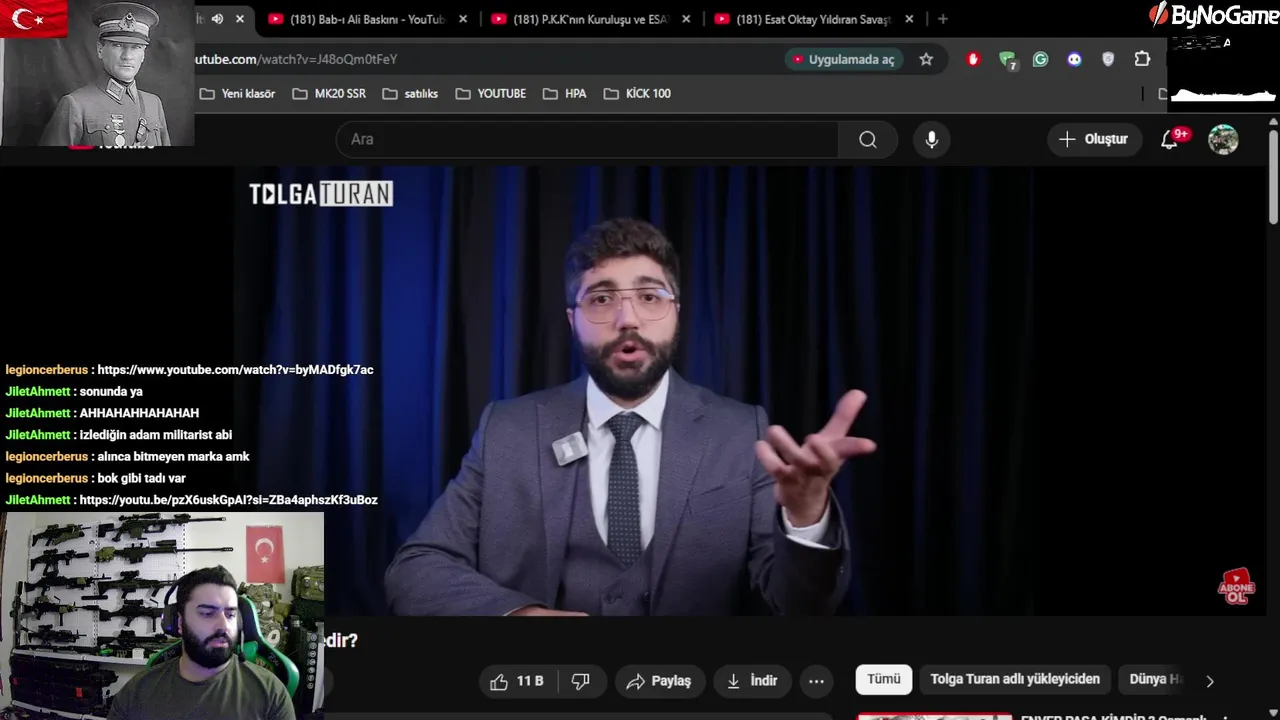Screen dimensions: 1280x720
Task: Click the browser address bar URL
Action: [296, 59]
